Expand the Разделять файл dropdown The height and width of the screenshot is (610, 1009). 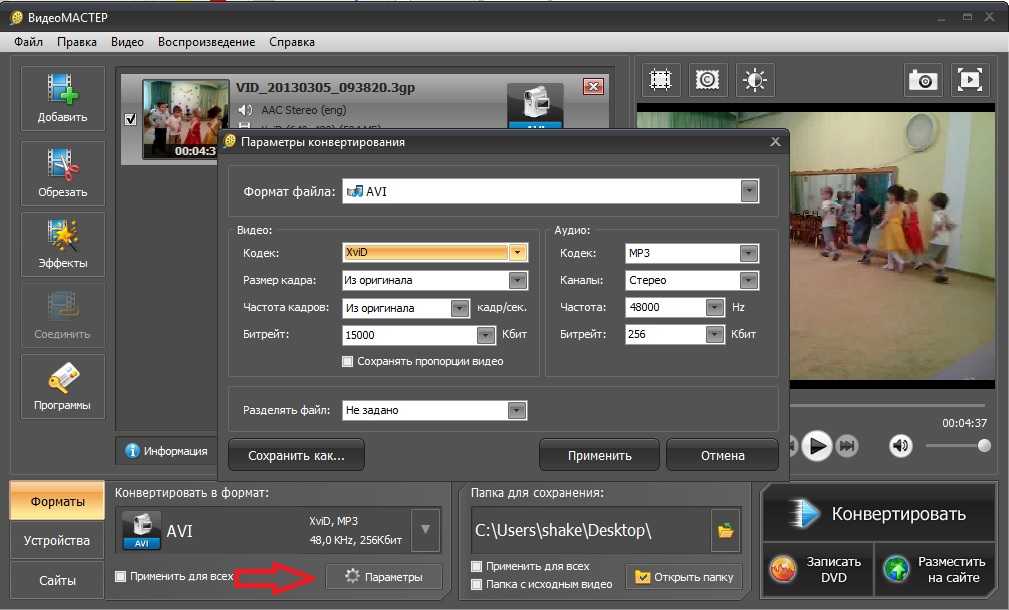coord(517,411)
